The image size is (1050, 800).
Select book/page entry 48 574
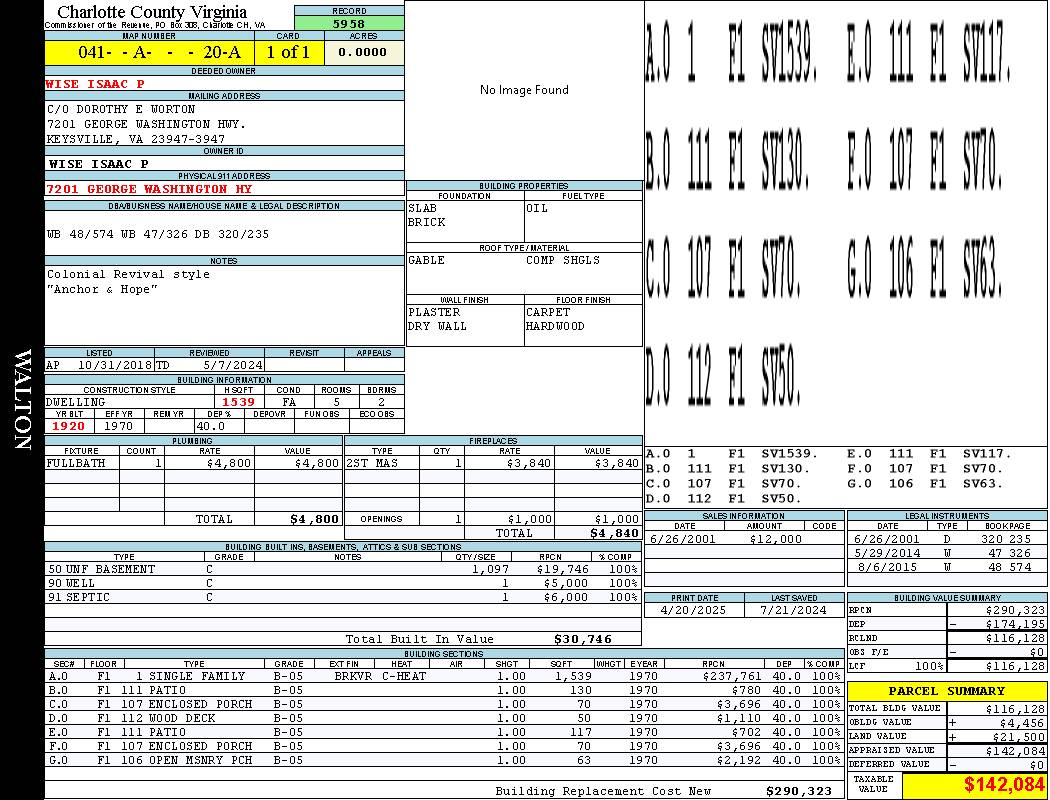[1010, 567]
